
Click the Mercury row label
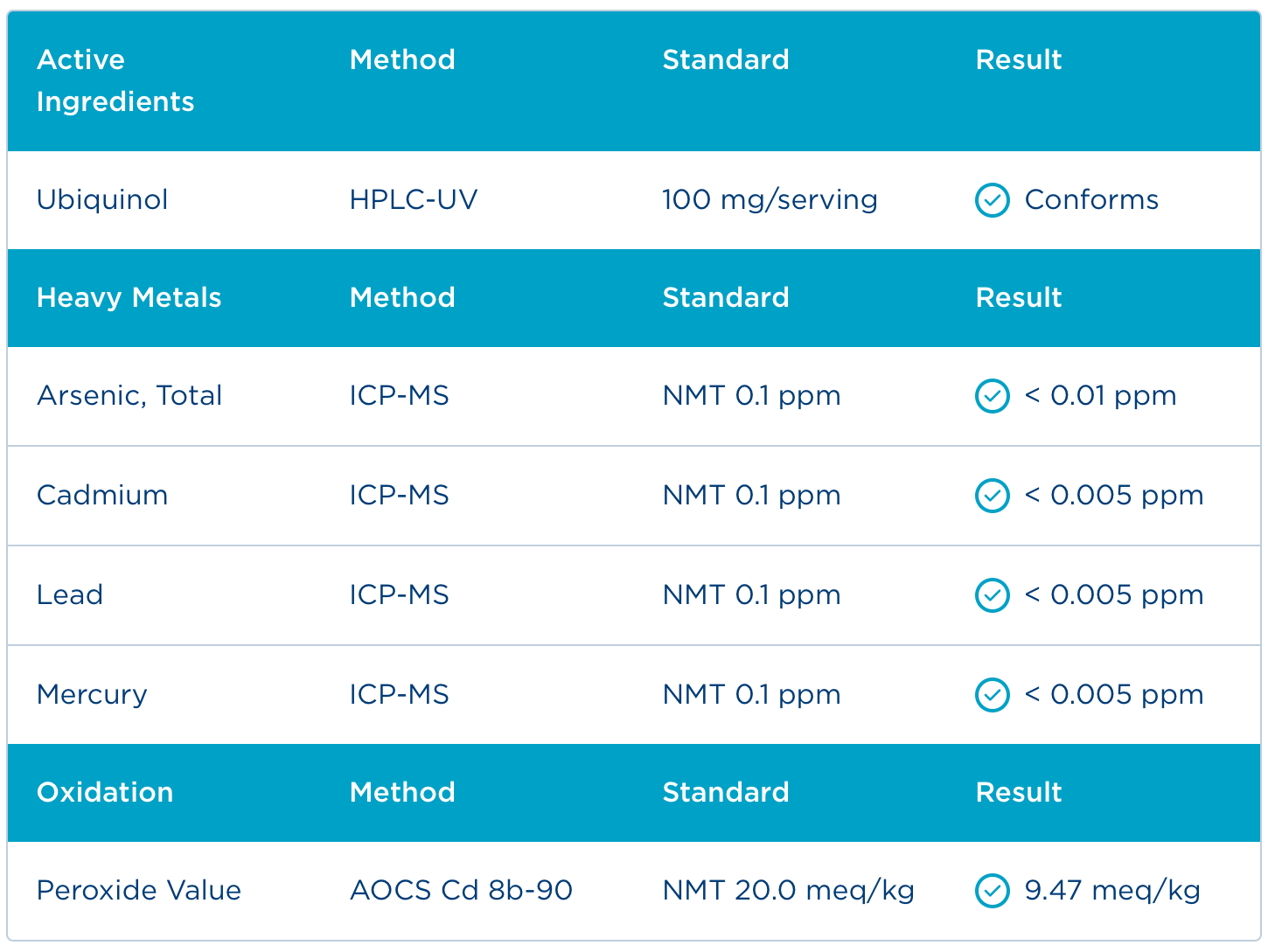92,695
